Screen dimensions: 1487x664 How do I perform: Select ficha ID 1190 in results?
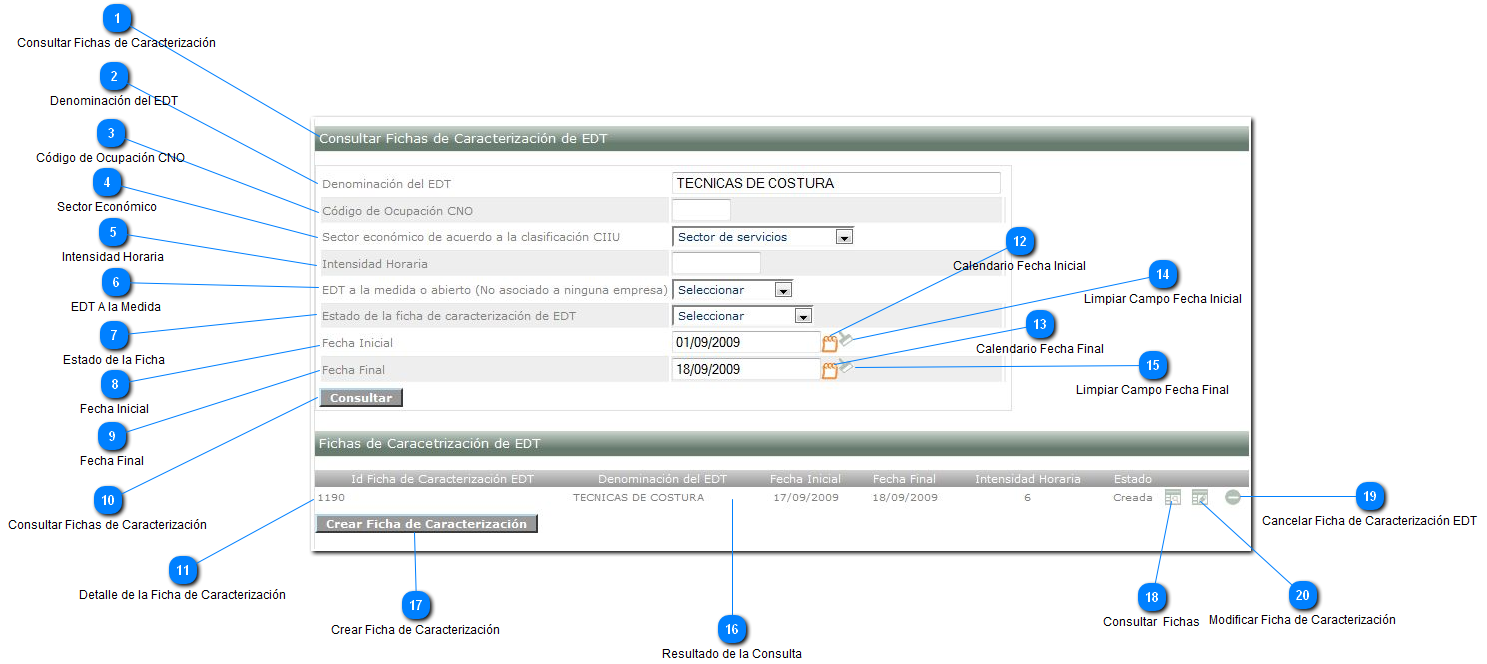[x=331, y=497]
